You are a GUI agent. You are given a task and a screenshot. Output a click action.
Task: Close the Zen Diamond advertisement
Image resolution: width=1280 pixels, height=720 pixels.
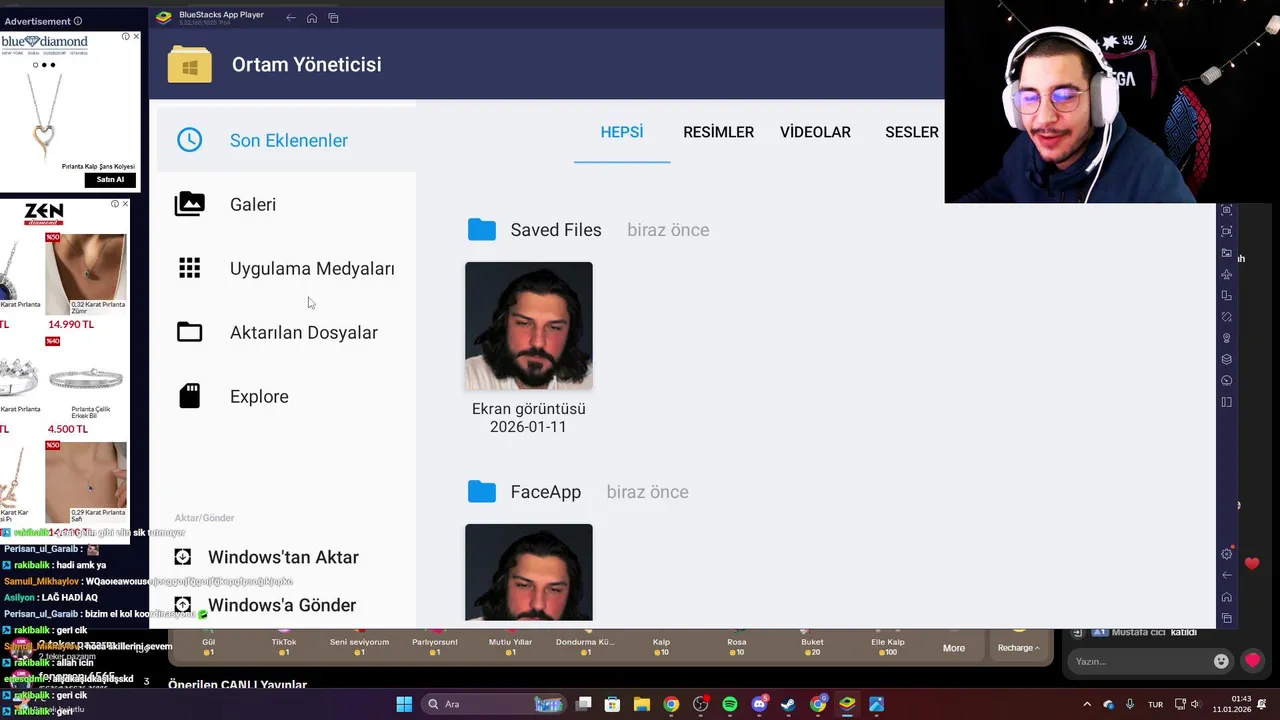[x=125, y=204]
